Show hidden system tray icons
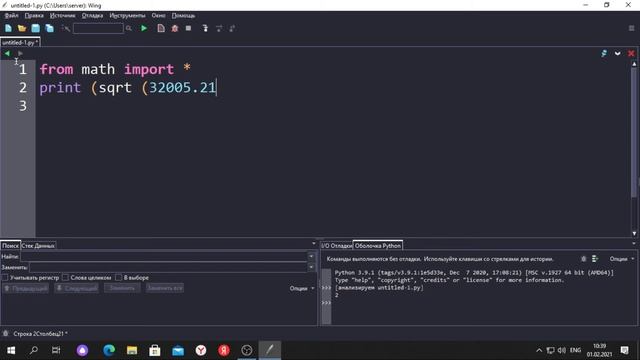 point(539,350)
